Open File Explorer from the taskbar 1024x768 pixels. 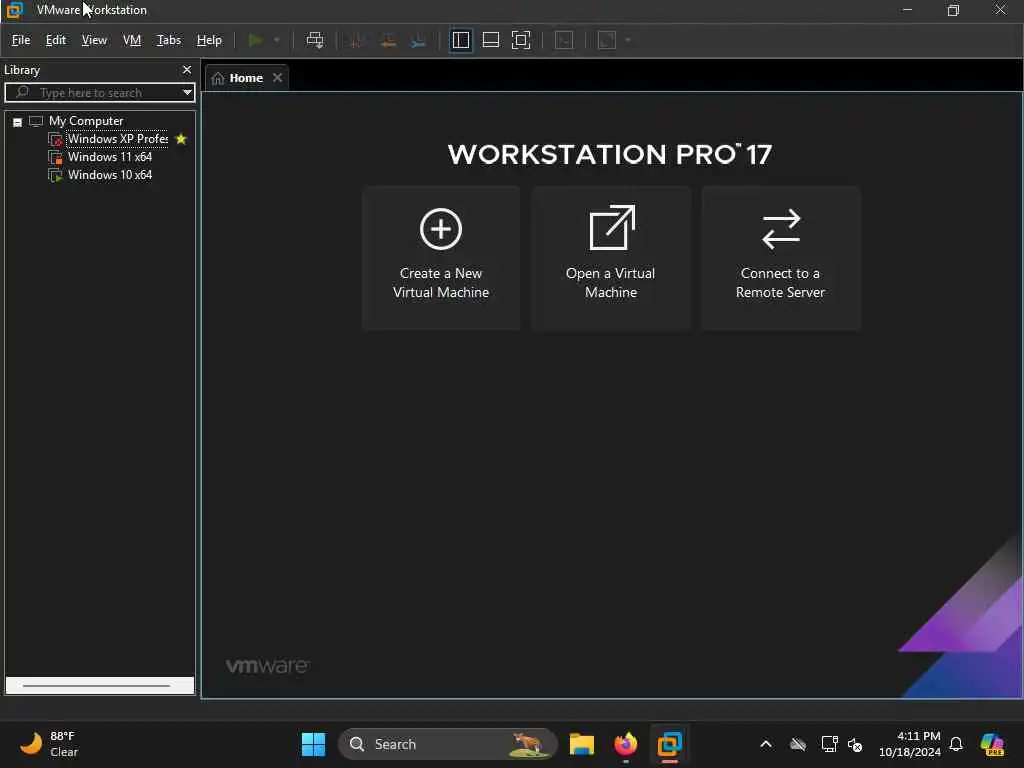pyautogui.click(x=581, y=744)
